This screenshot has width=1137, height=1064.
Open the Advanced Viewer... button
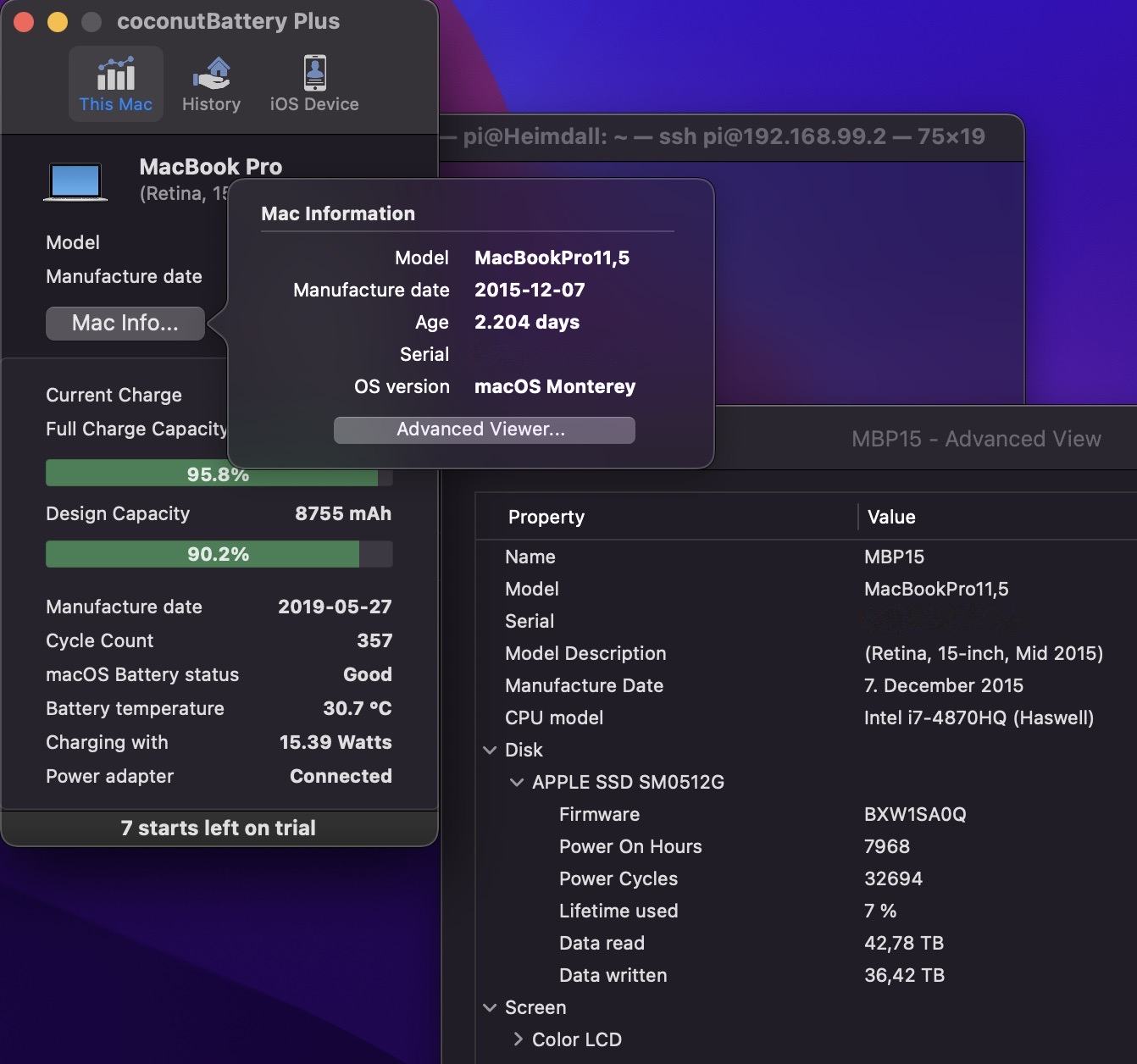[484, 429]
